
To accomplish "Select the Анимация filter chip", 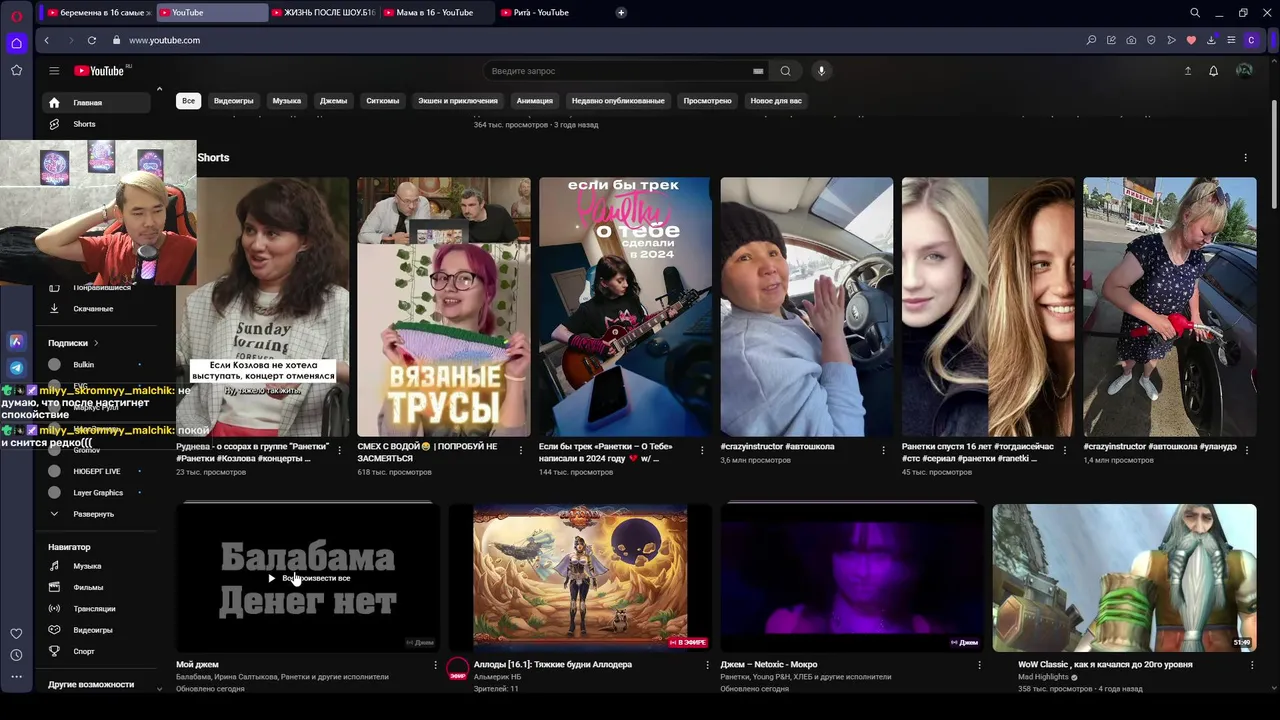I will [x=535, y=101].
